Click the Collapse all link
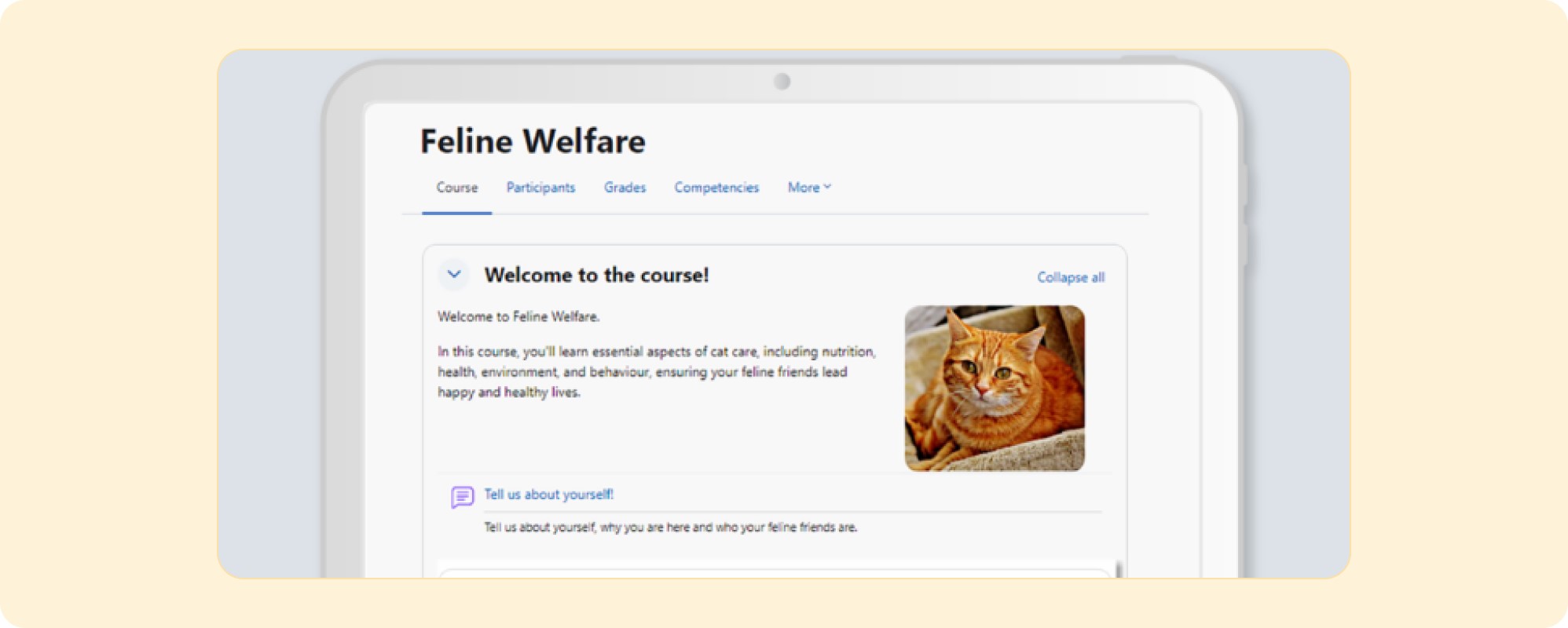The image size is (1568, 628). point(1071,277)
